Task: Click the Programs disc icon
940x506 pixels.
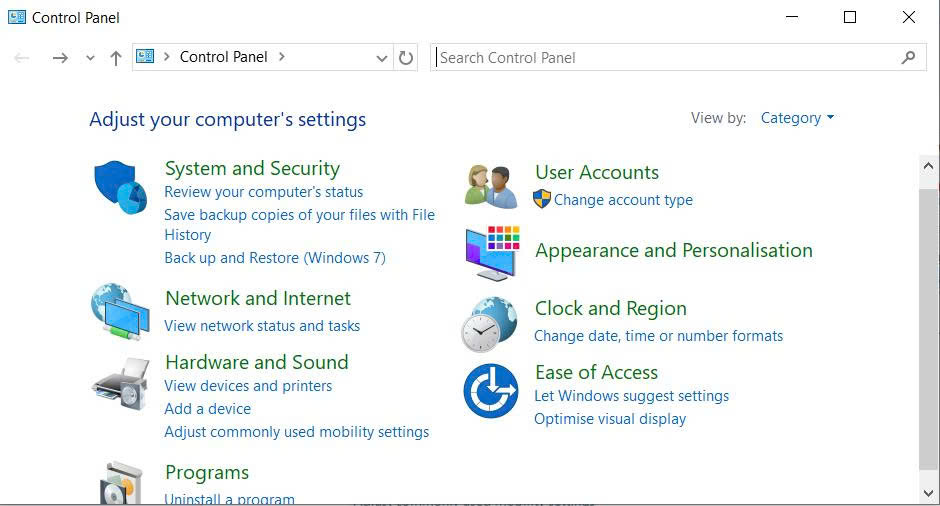Action: tap(121, 483)
